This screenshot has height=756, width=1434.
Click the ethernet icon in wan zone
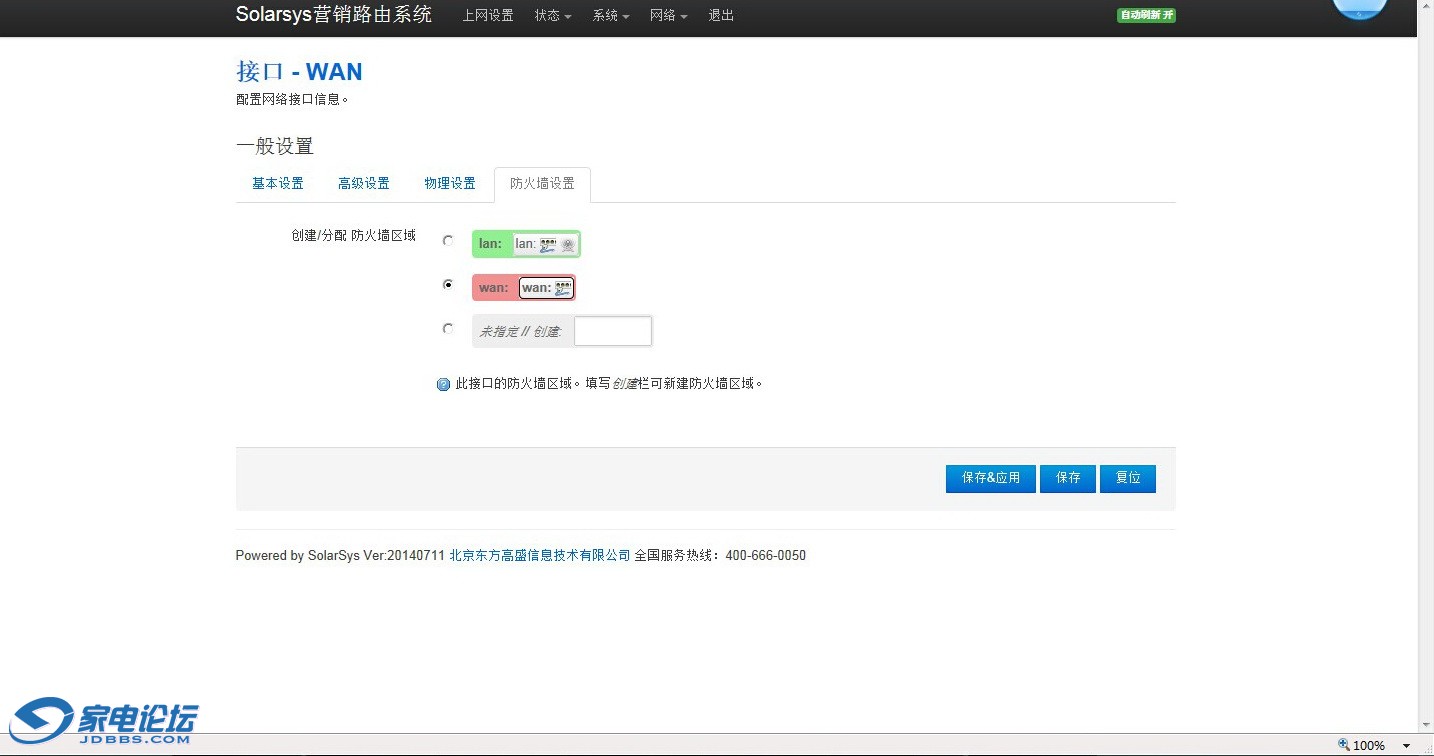point(563,288)
